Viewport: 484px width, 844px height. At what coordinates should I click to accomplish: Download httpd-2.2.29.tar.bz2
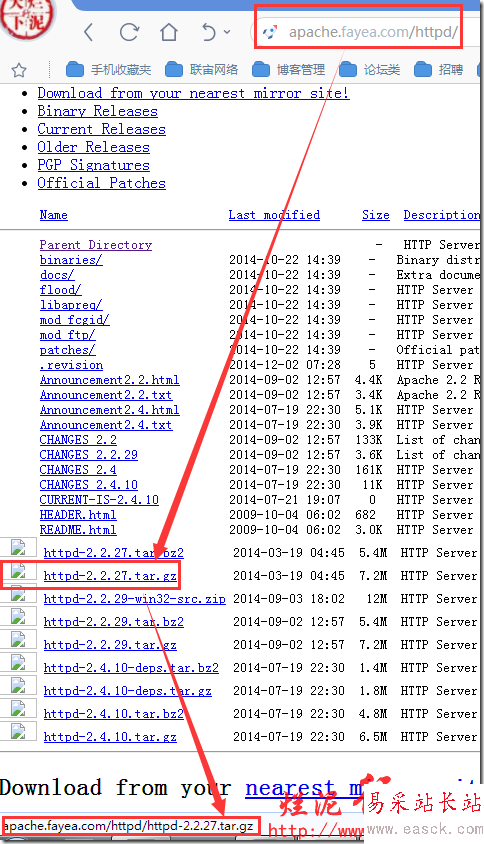(114, 622)
